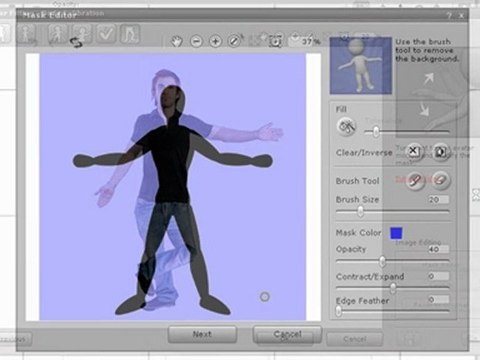Click the legs icon in top toolbar
The image size is (480, 360).
point(130,34)
